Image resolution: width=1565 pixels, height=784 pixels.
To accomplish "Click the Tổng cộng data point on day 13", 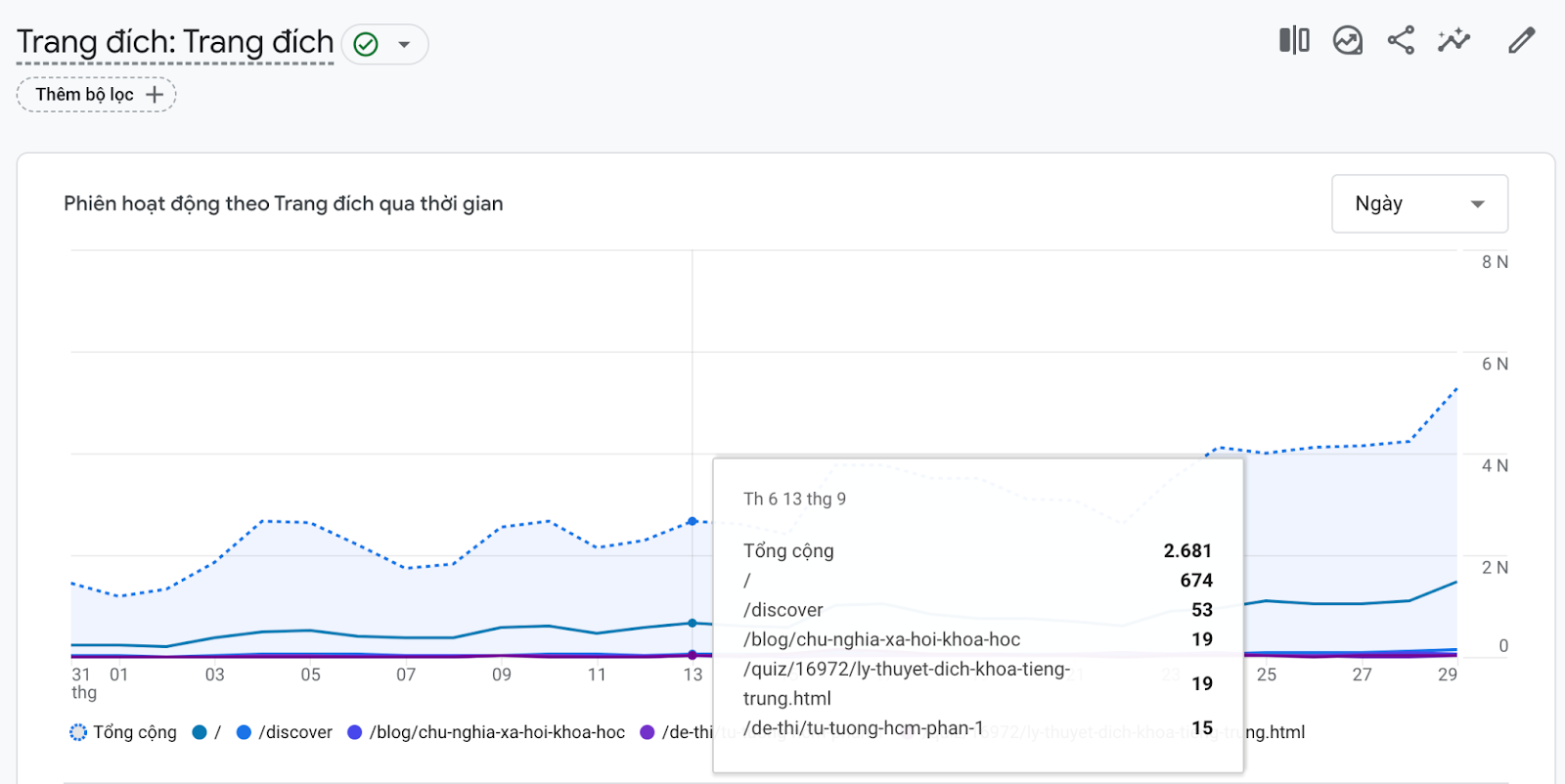I will pyautogui.click(x=693, y=521).
